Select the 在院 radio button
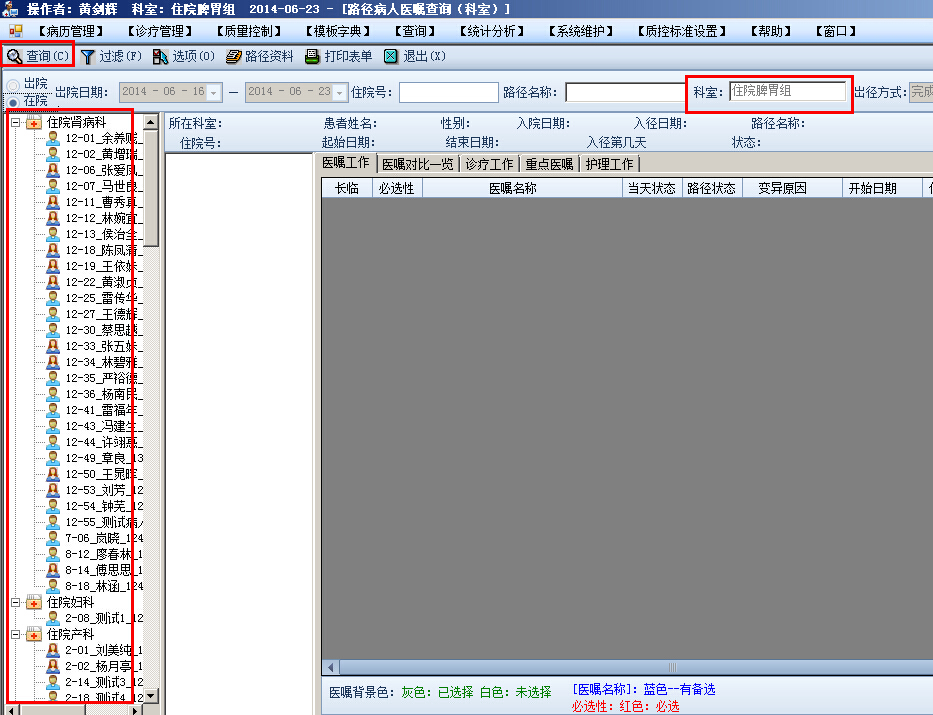Viewport: 933px width, 715px height. coord(12,102)
